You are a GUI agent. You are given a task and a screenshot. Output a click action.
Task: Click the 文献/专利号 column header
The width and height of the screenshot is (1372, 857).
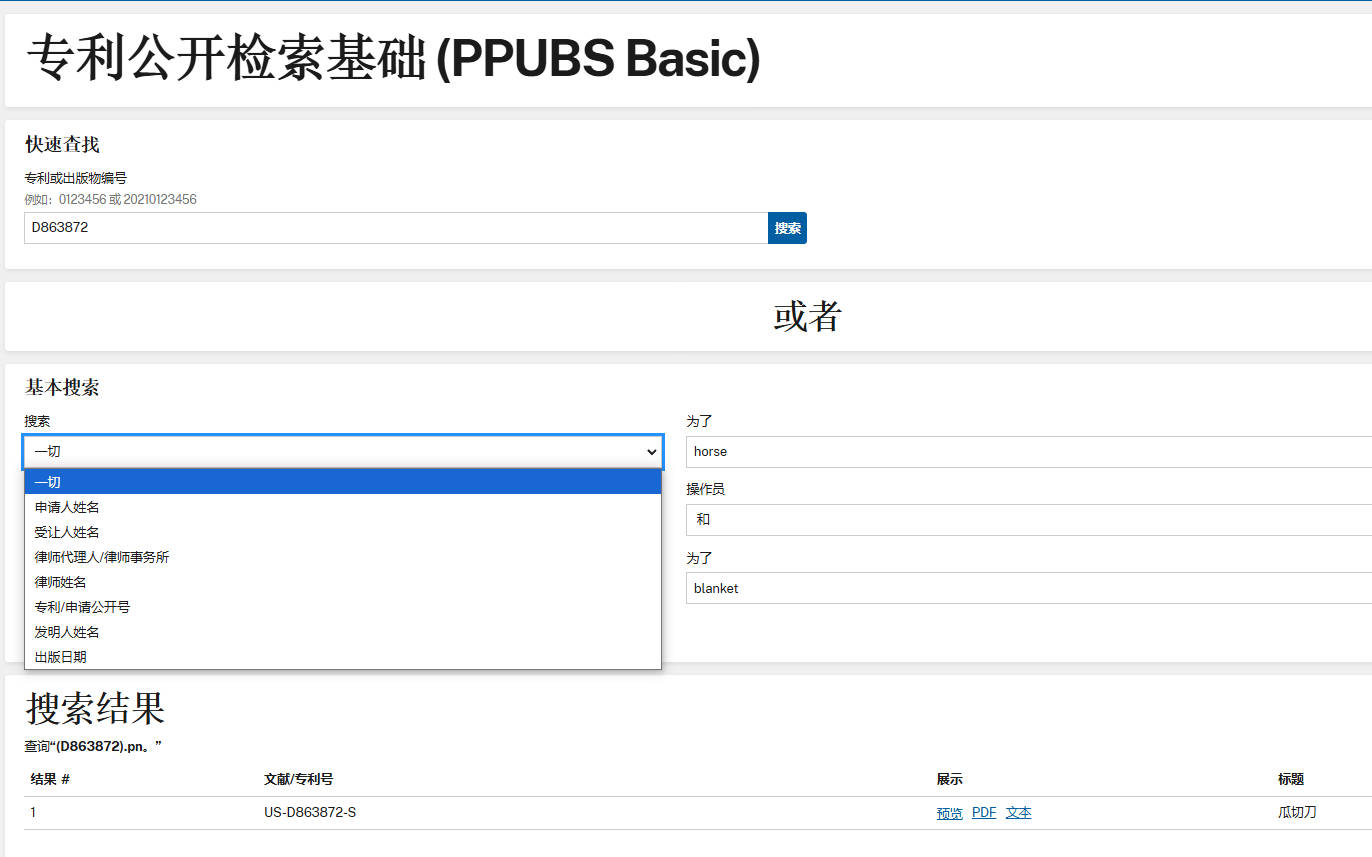pos(298,779)
